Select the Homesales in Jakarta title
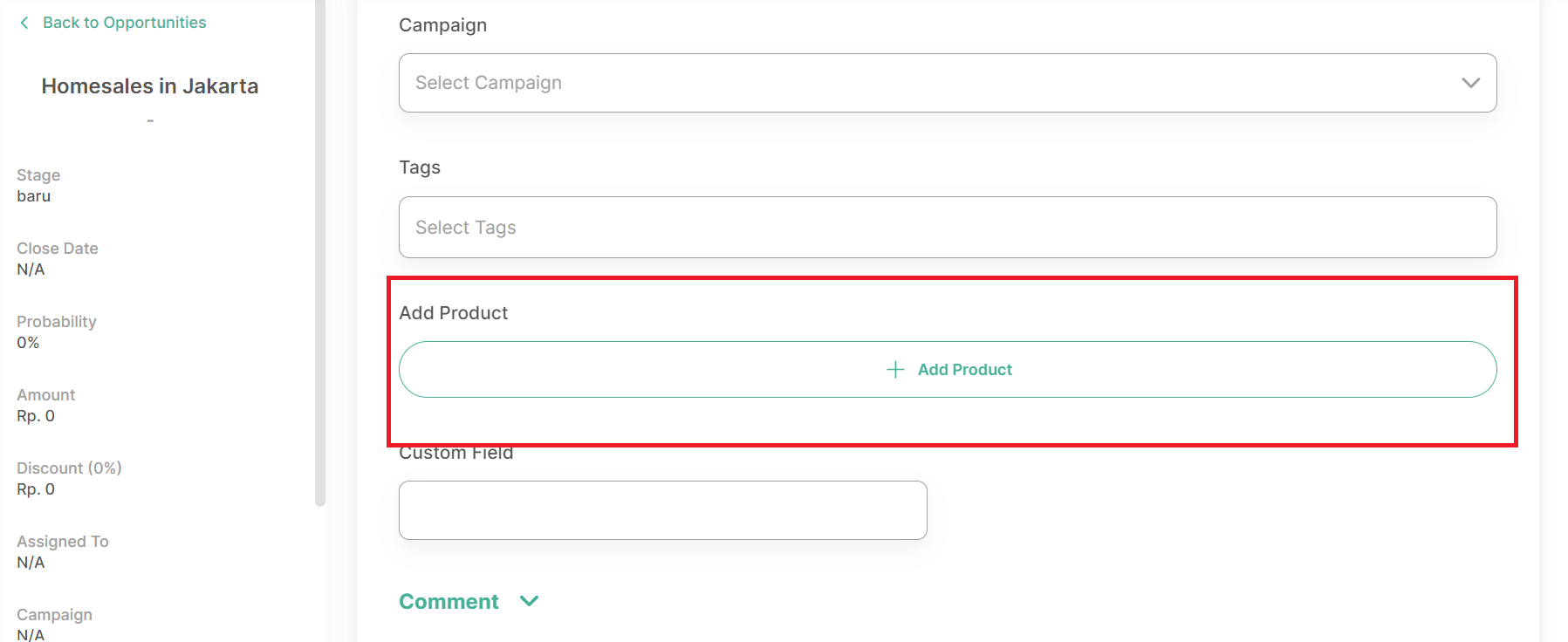The height and width of the screenshot is (642, 1568). pos(150,86)
